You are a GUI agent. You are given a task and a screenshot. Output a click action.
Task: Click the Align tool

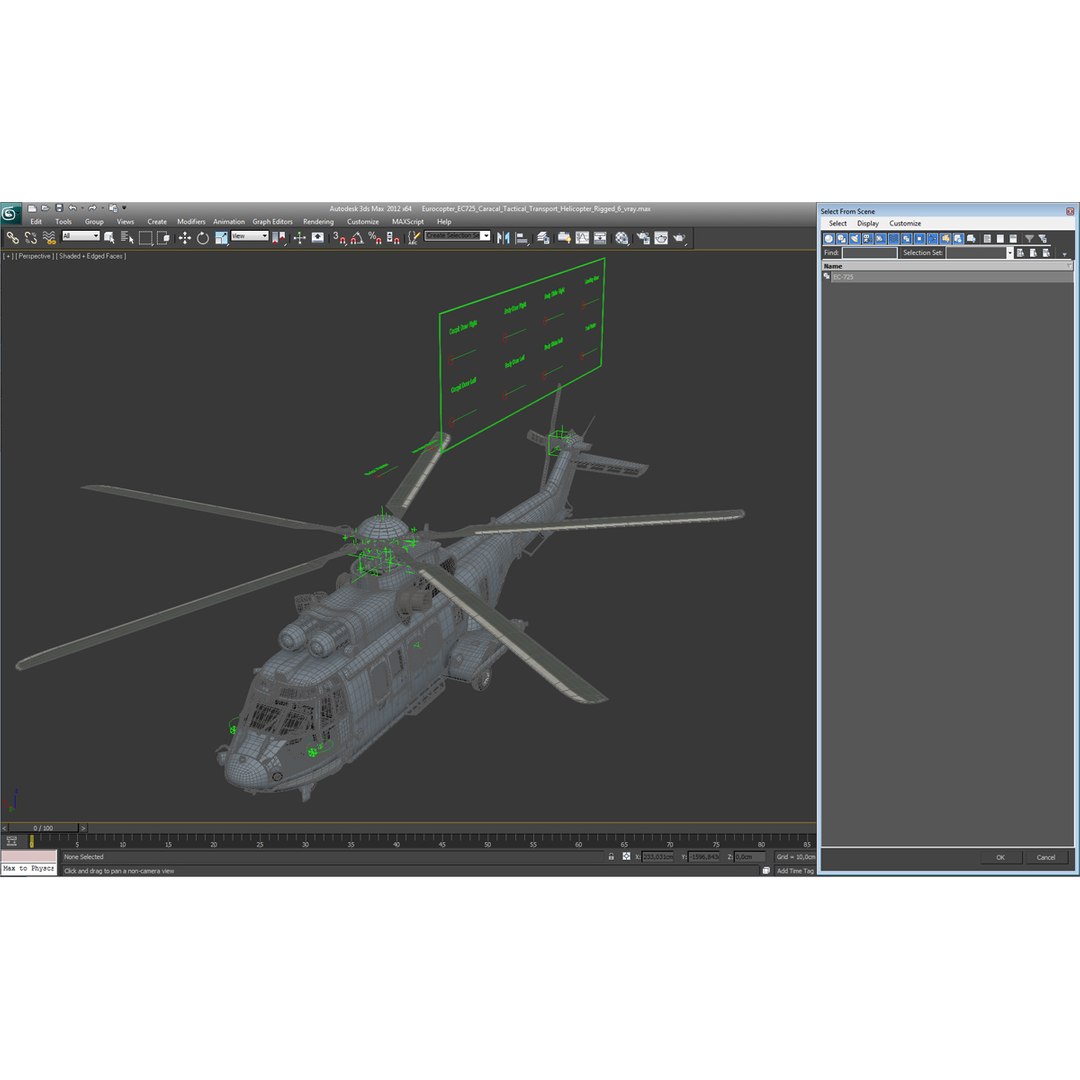pyautogui.click(x=522, y=238)
